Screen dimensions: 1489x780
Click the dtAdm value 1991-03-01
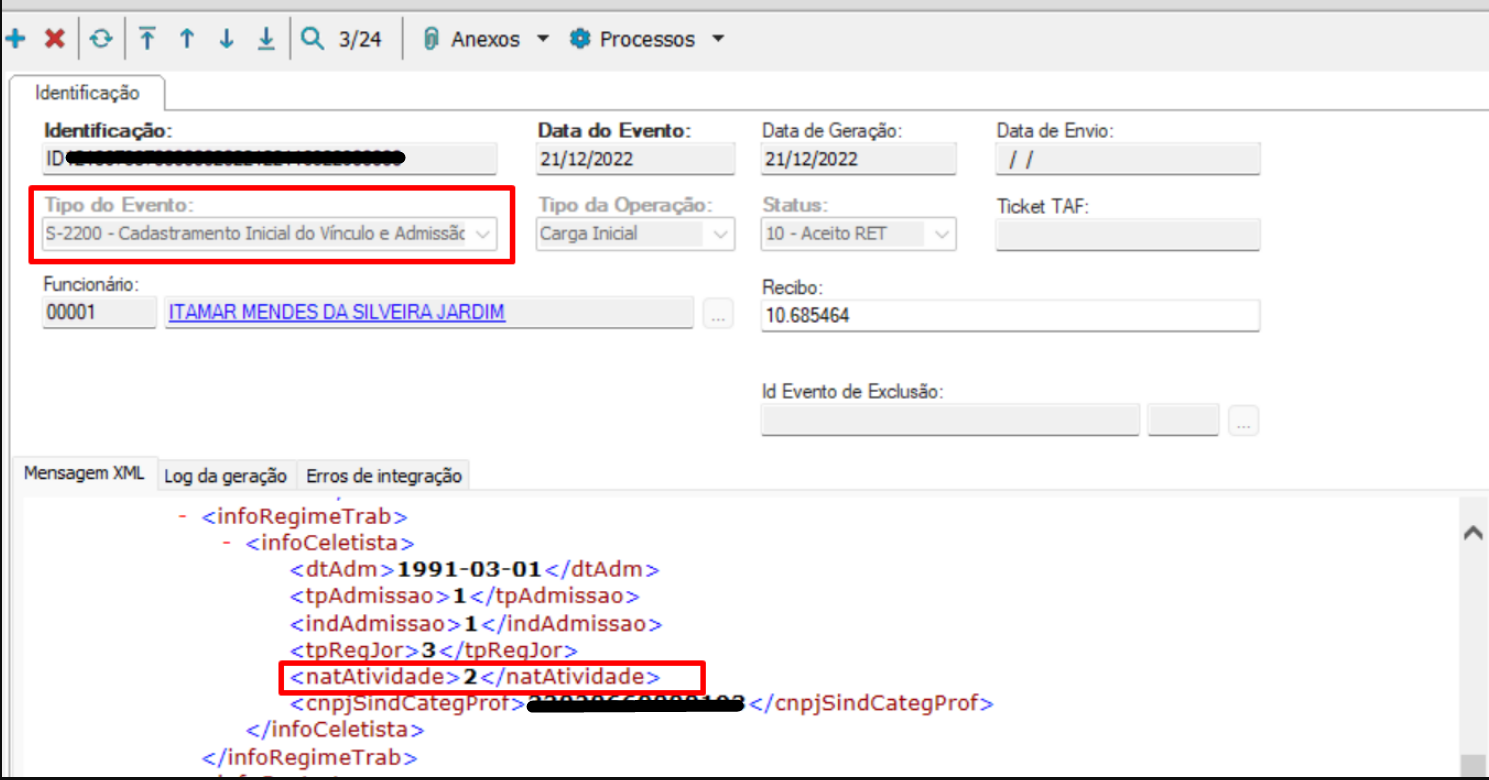point(470,570)
